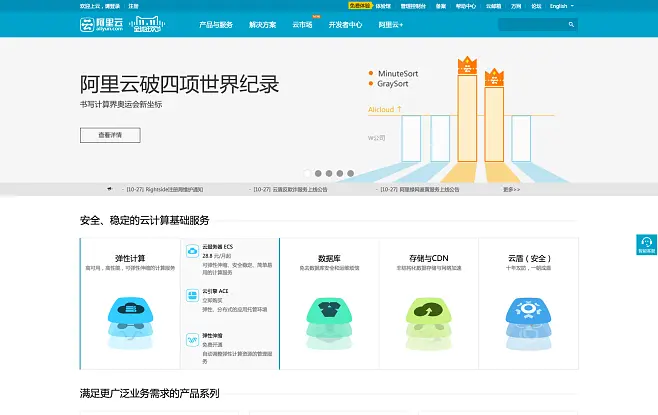
Task: Open the 弹性伸缩 product icon
Action: tap(192, 340)
